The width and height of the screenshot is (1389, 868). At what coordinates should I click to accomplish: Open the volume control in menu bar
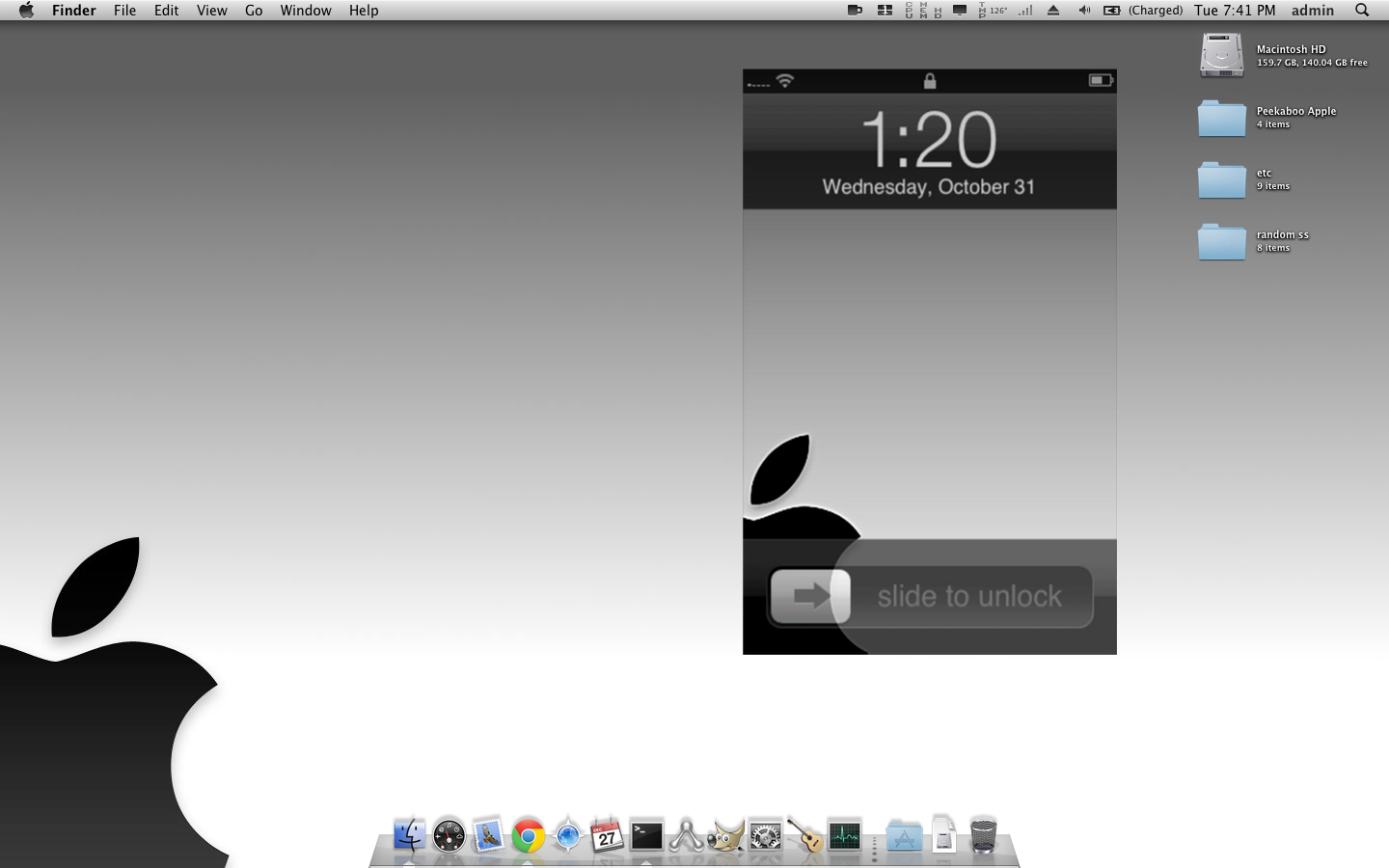pyautogui.click(x=1084, y=11)
